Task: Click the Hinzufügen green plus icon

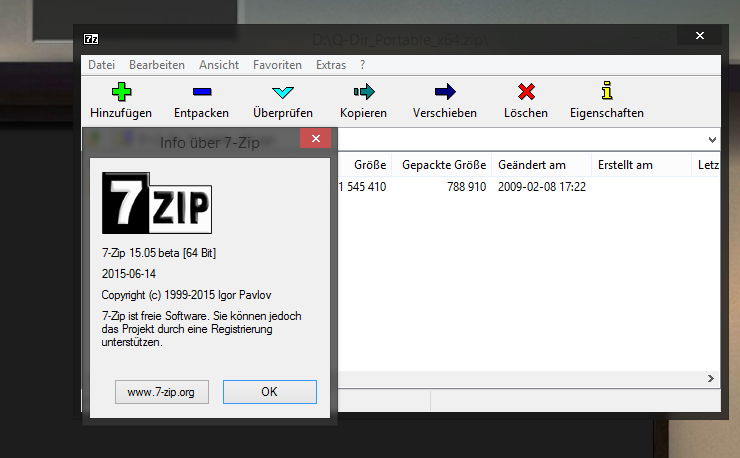Action: tap(121, 92)
